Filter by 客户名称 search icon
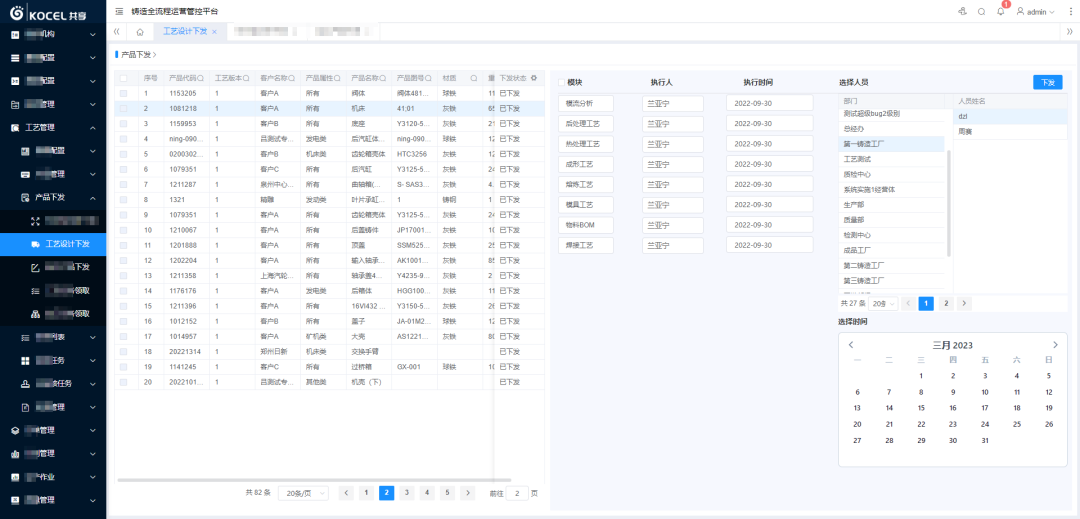 pyautogui.click(x=292, y=78)
